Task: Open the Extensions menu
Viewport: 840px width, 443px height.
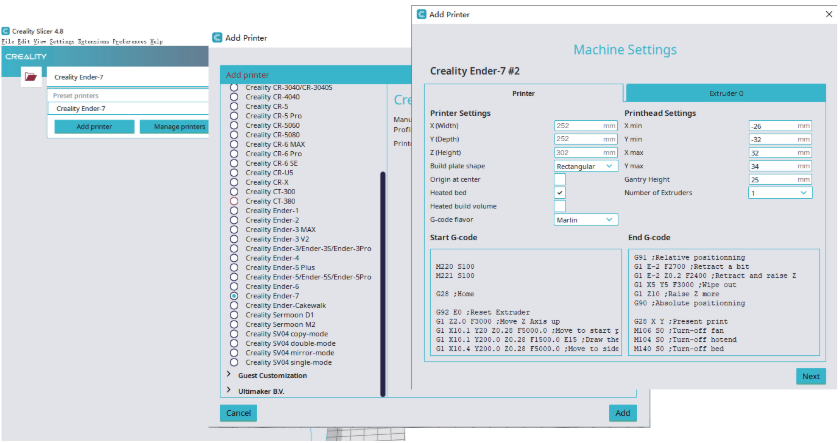Action: tap(93, 41)
